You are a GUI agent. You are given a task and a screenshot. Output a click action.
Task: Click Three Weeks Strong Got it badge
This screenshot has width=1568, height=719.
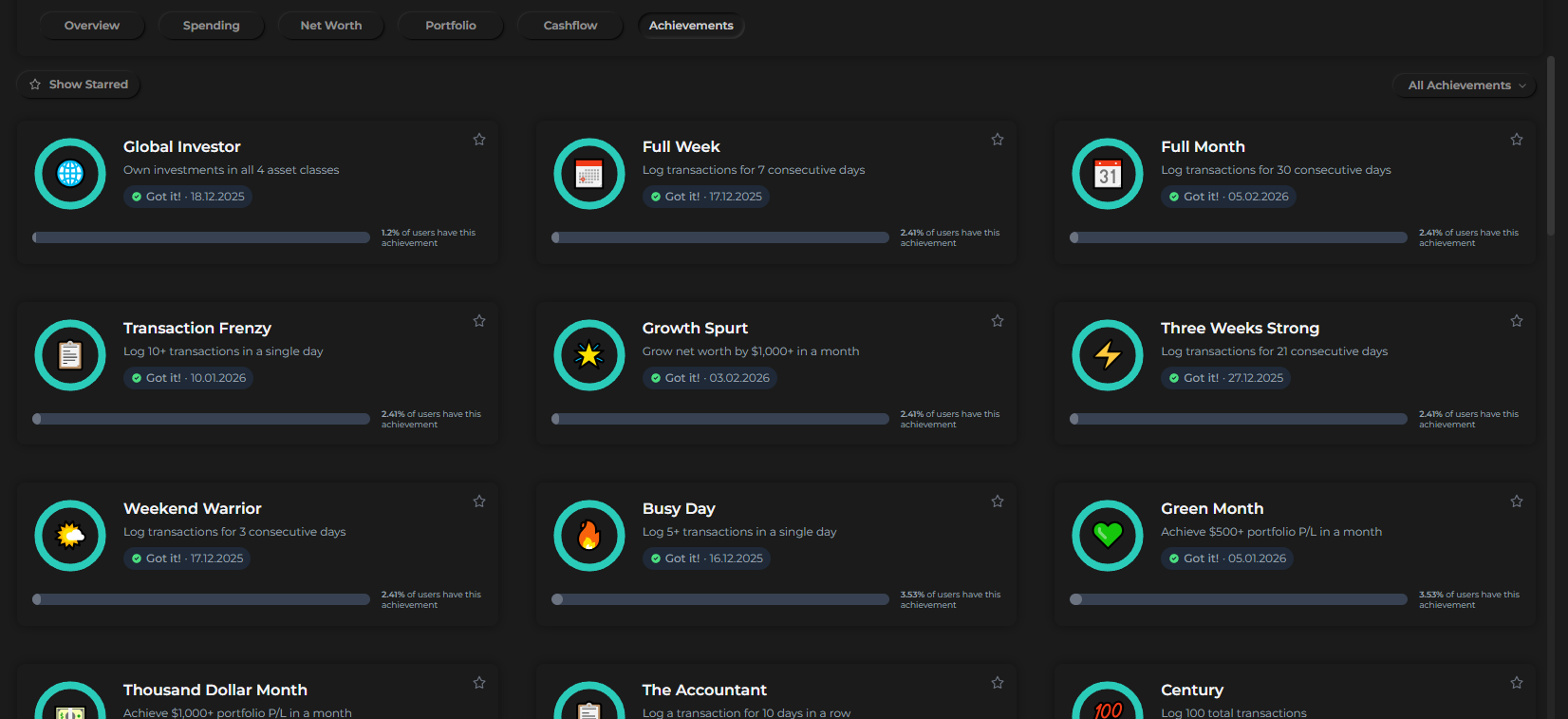pyautogui.click(x=1225, y=378)
